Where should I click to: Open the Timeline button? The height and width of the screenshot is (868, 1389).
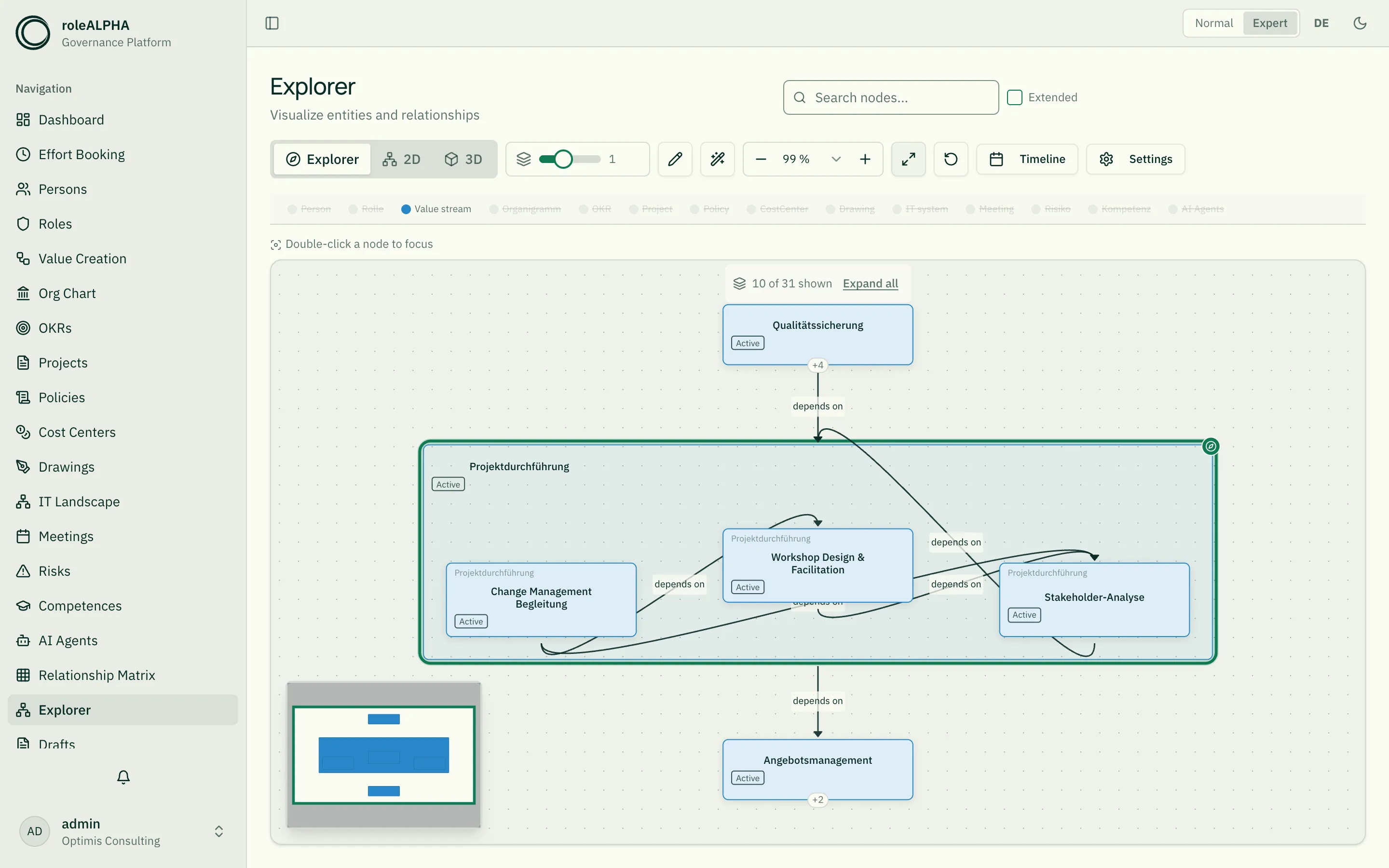coord(1027,159)
